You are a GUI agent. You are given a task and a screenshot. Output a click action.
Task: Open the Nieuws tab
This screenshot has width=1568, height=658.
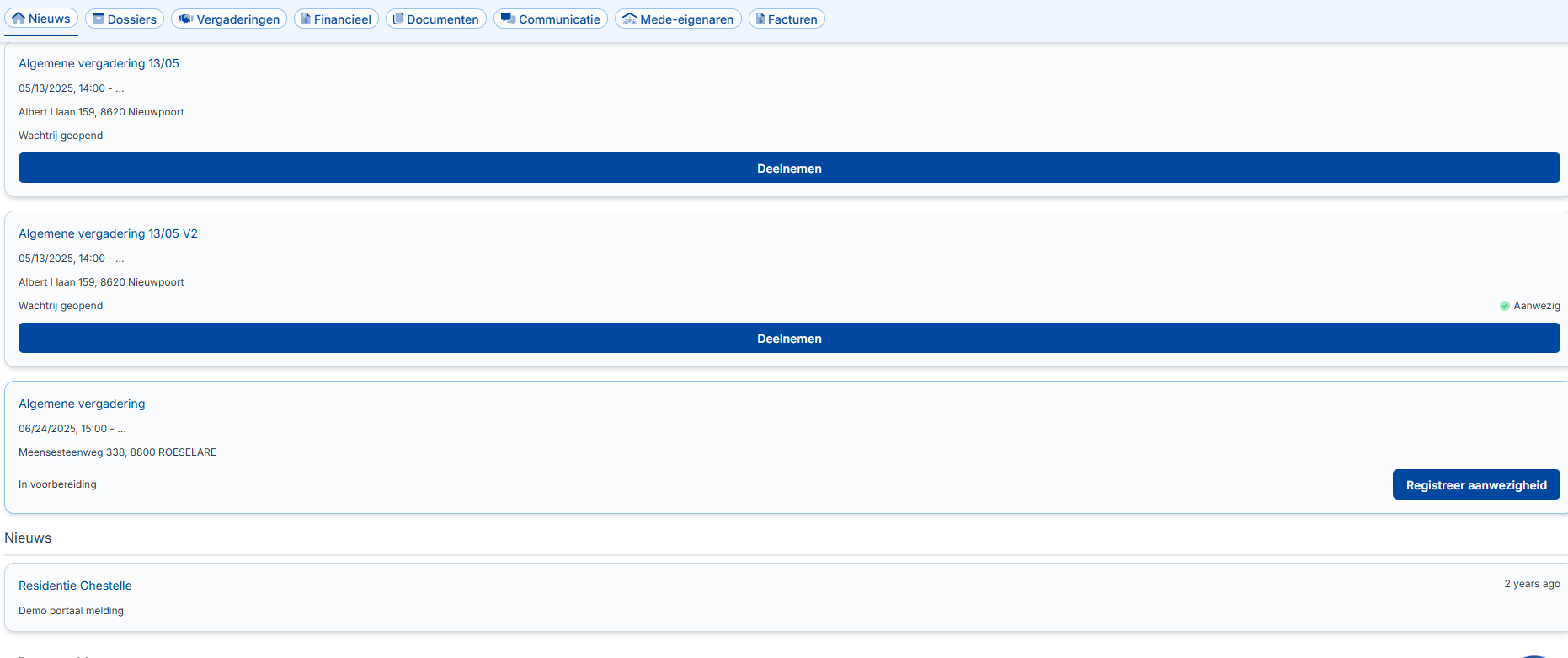[x=41, y=19]
